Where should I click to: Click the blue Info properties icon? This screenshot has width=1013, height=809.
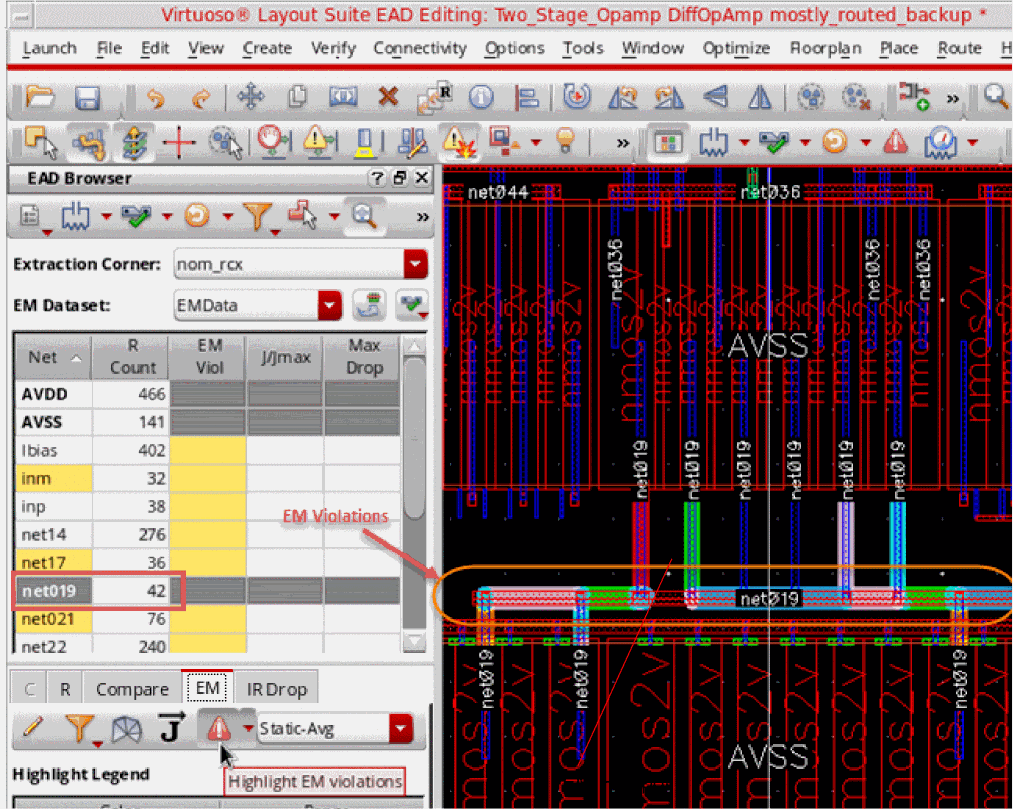(x=482, y=97)
